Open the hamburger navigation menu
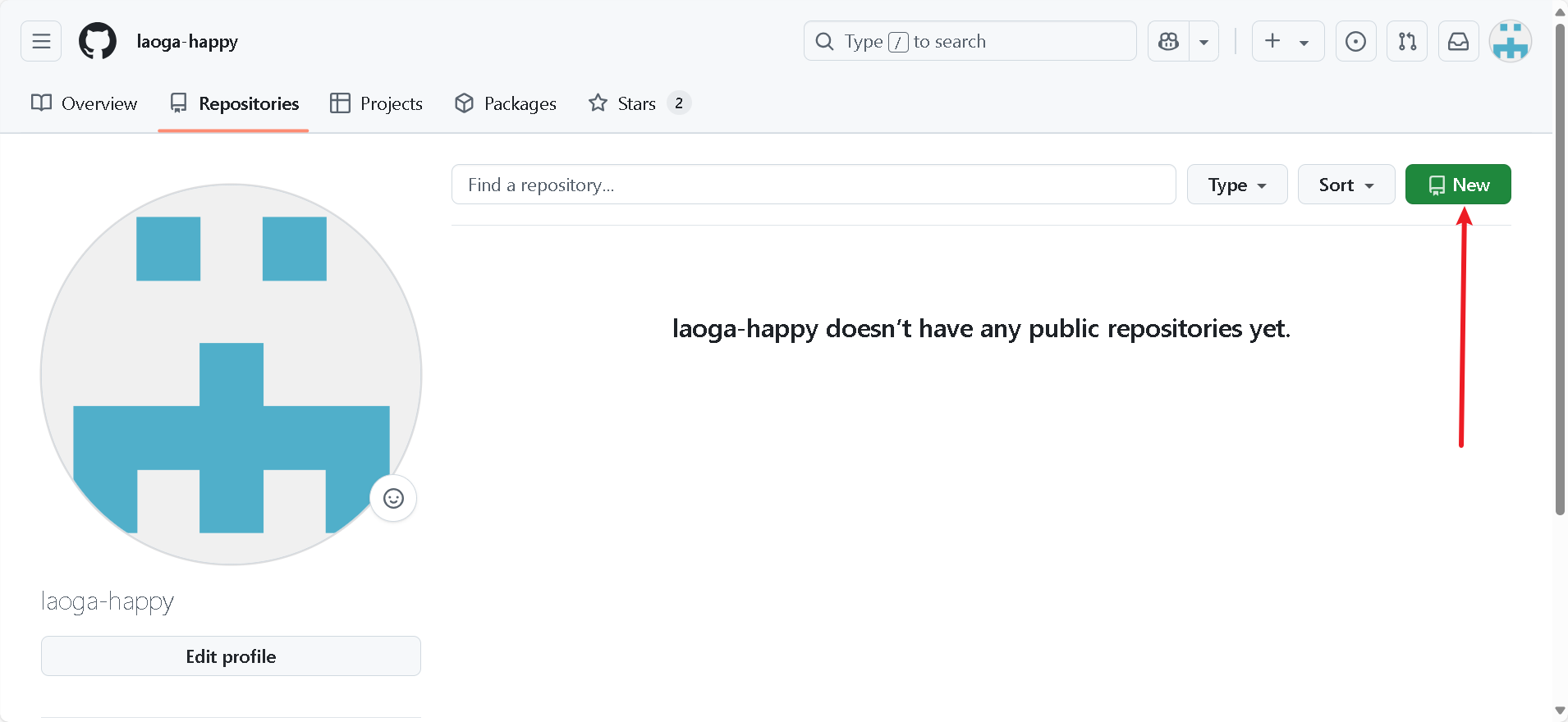Viewport: 1568px width, 722px height. coord(41,41)
